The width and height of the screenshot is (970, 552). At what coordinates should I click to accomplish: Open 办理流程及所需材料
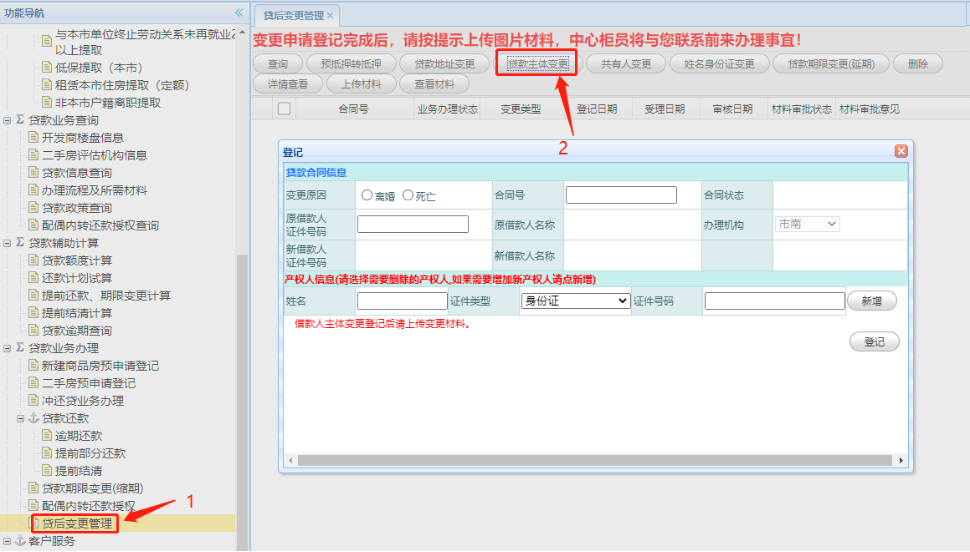click(x=94, y=190)
